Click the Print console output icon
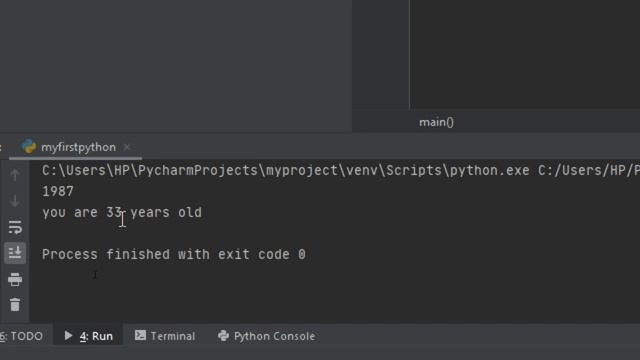 click(x=15, y=279)
